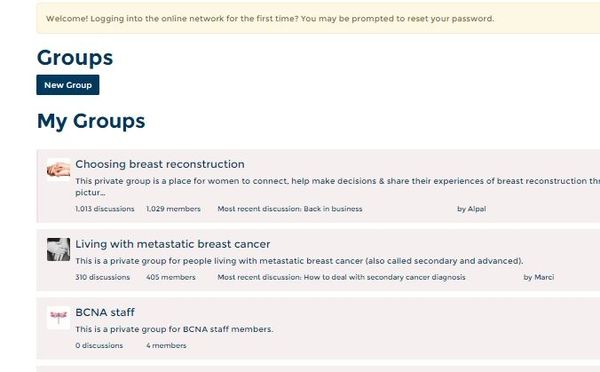Click the My Groups section heading
The width and height of the screenshot is (600, 372).
(91, 121)
